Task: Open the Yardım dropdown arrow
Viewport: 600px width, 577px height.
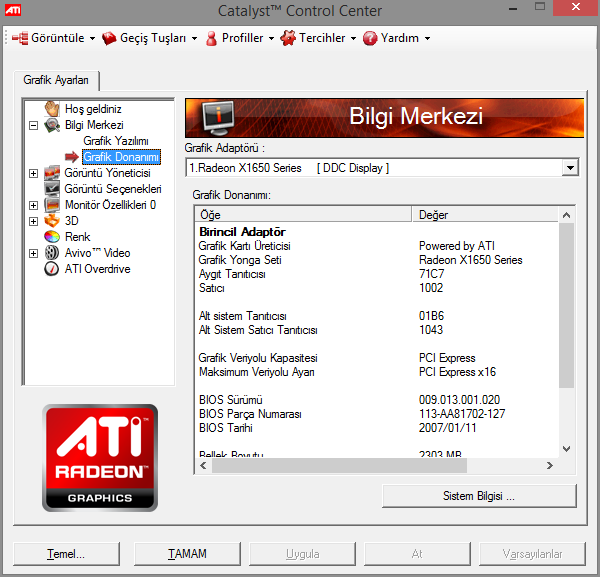Action: click(427, 38)
